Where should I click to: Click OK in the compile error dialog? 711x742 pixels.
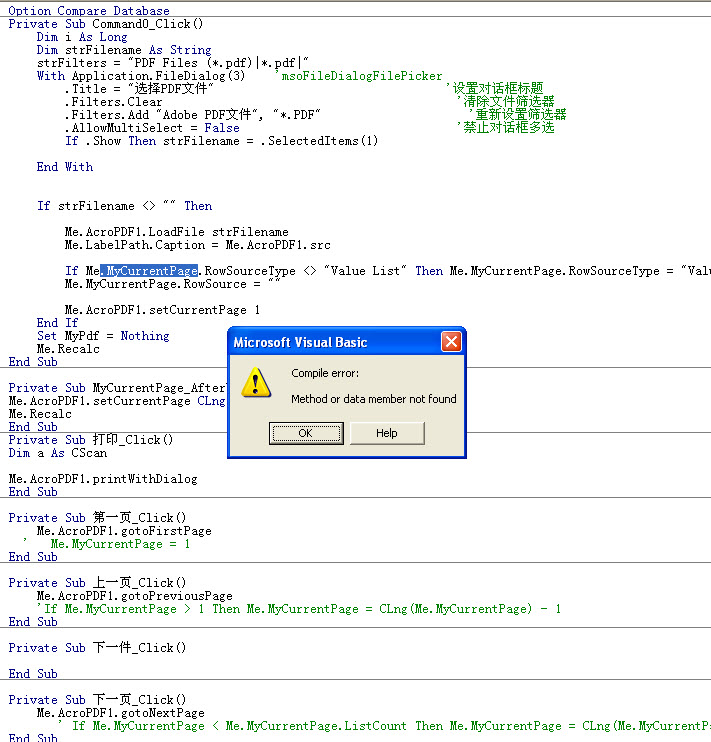305,433
